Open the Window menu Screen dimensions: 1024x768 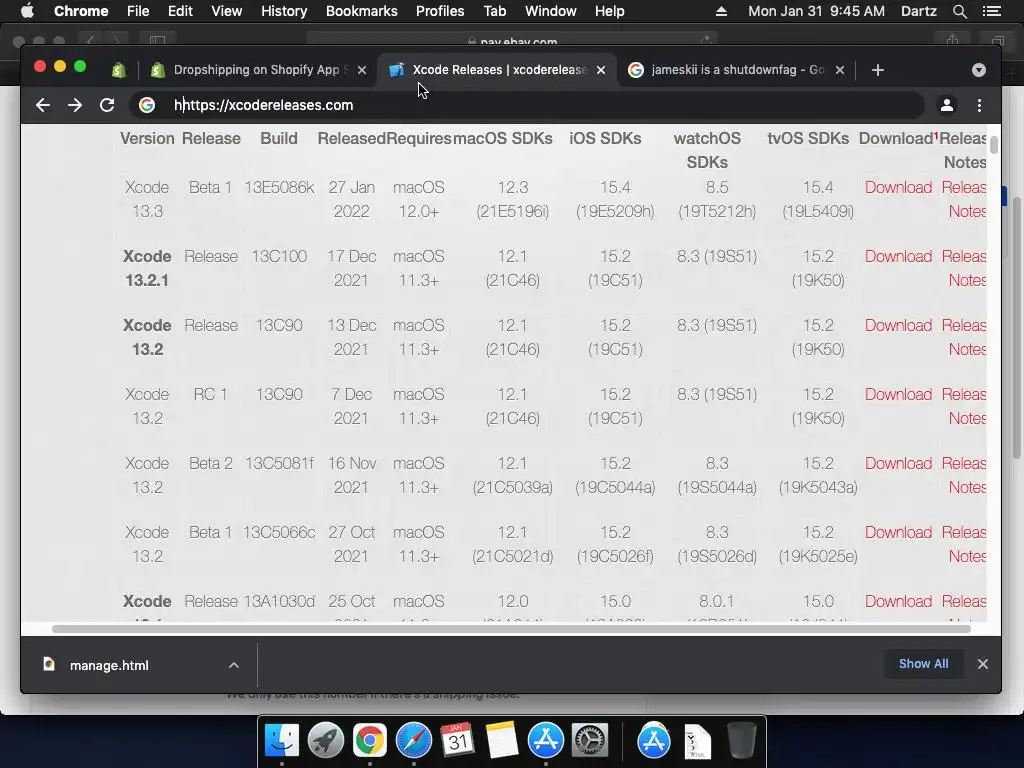pyautogui.click(x=551, y=11)
